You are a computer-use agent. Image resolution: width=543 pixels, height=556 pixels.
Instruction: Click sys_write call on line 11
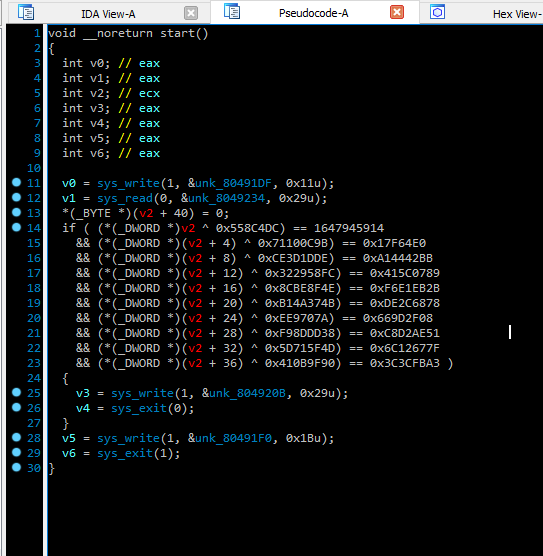128,183
